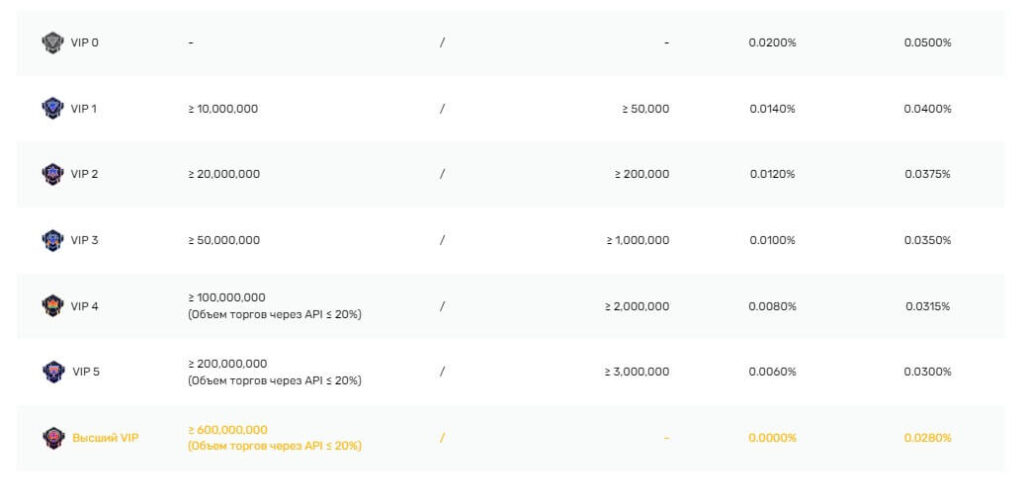Click the Высший VIP badge icon

pos(52,438)
